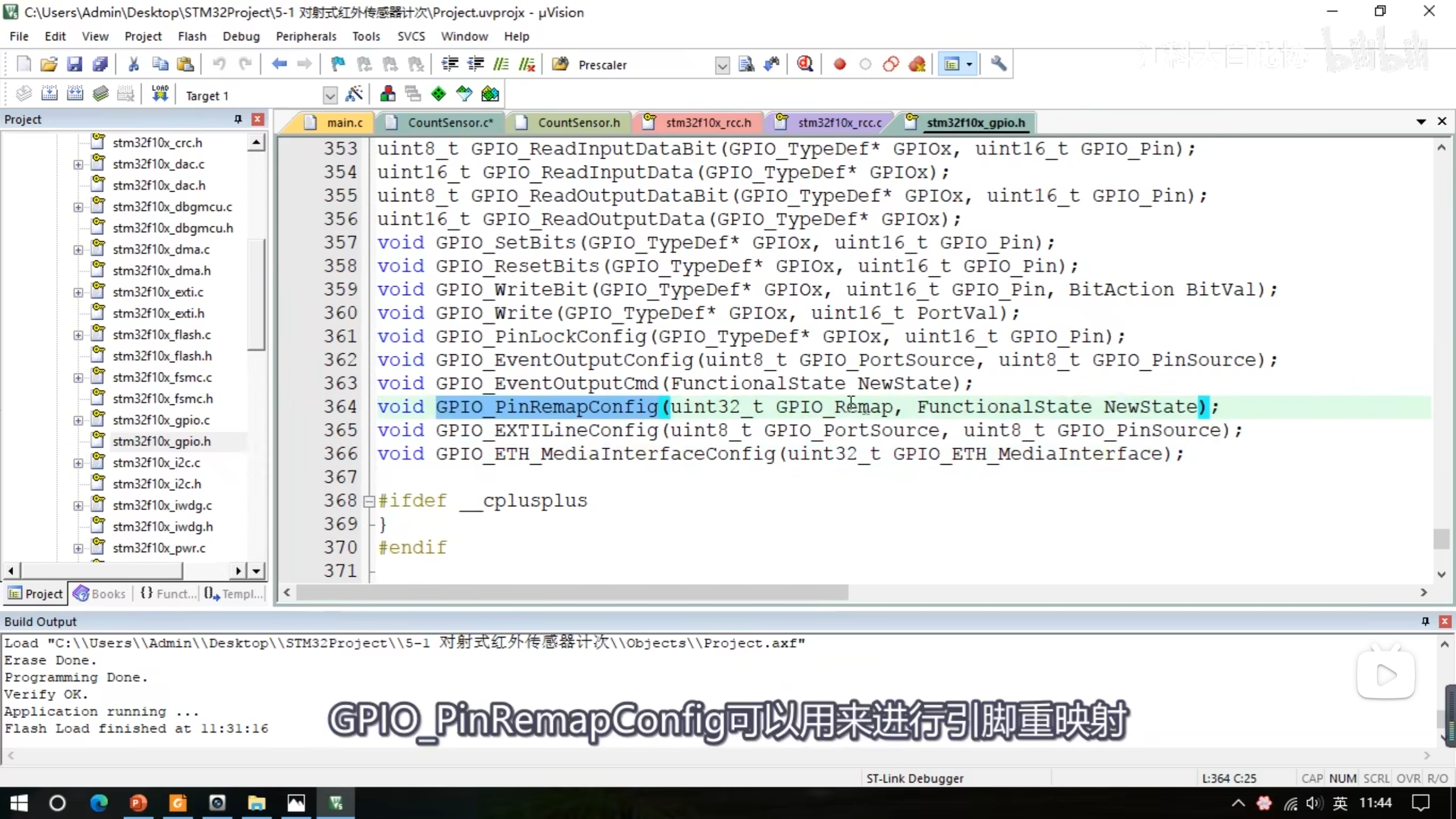
Task: Open the Peripherals menu
Action: [306, 36]
